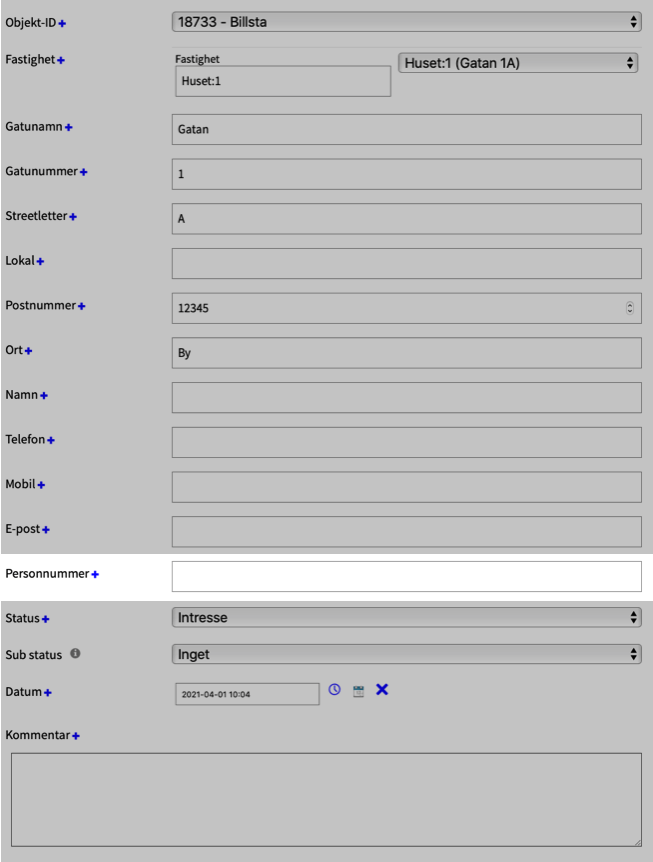Click into the Personnummer input field
This screenshot has height=862, width=653.
(x=406, y=576)
